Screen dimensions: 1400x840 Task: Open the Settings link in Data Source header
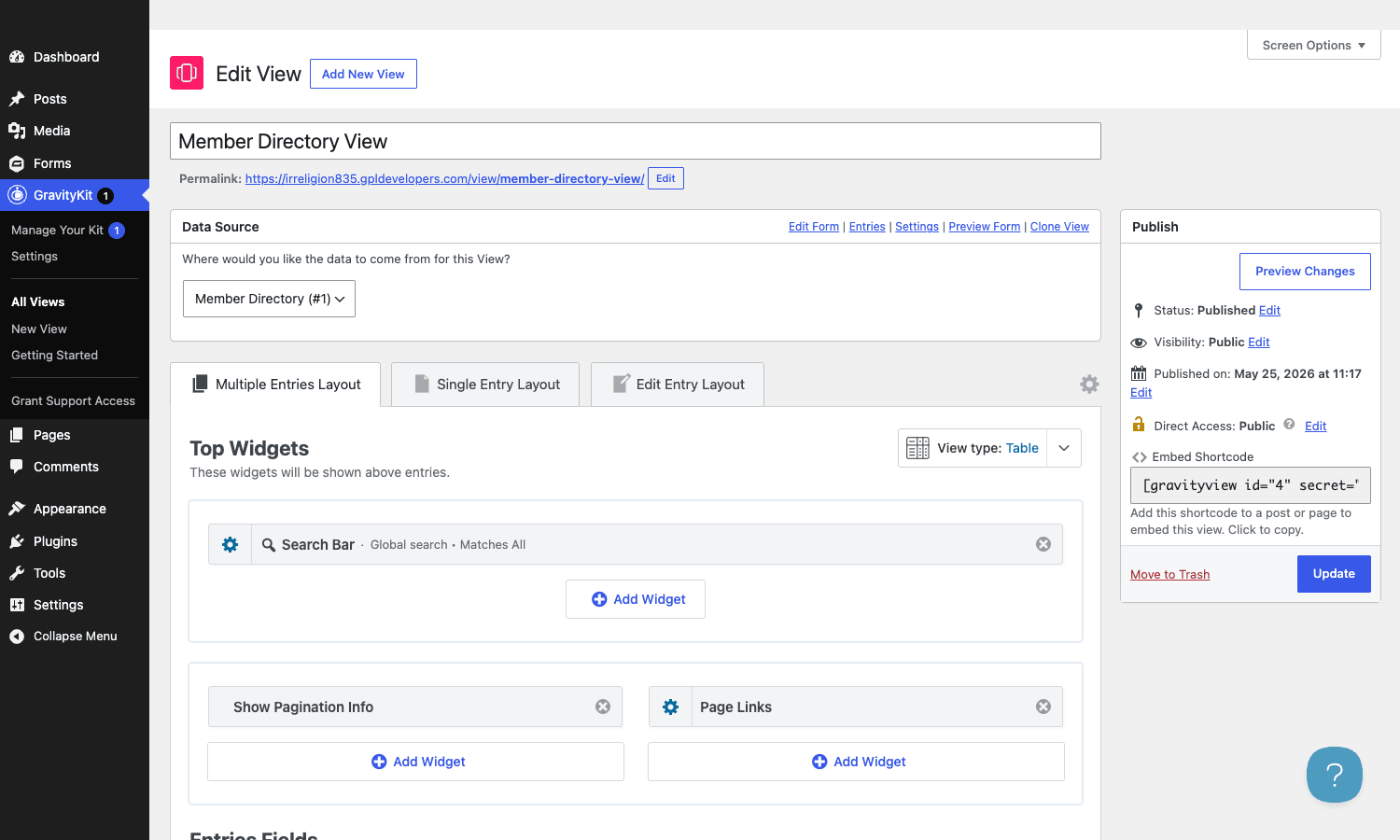pos(917,227)
